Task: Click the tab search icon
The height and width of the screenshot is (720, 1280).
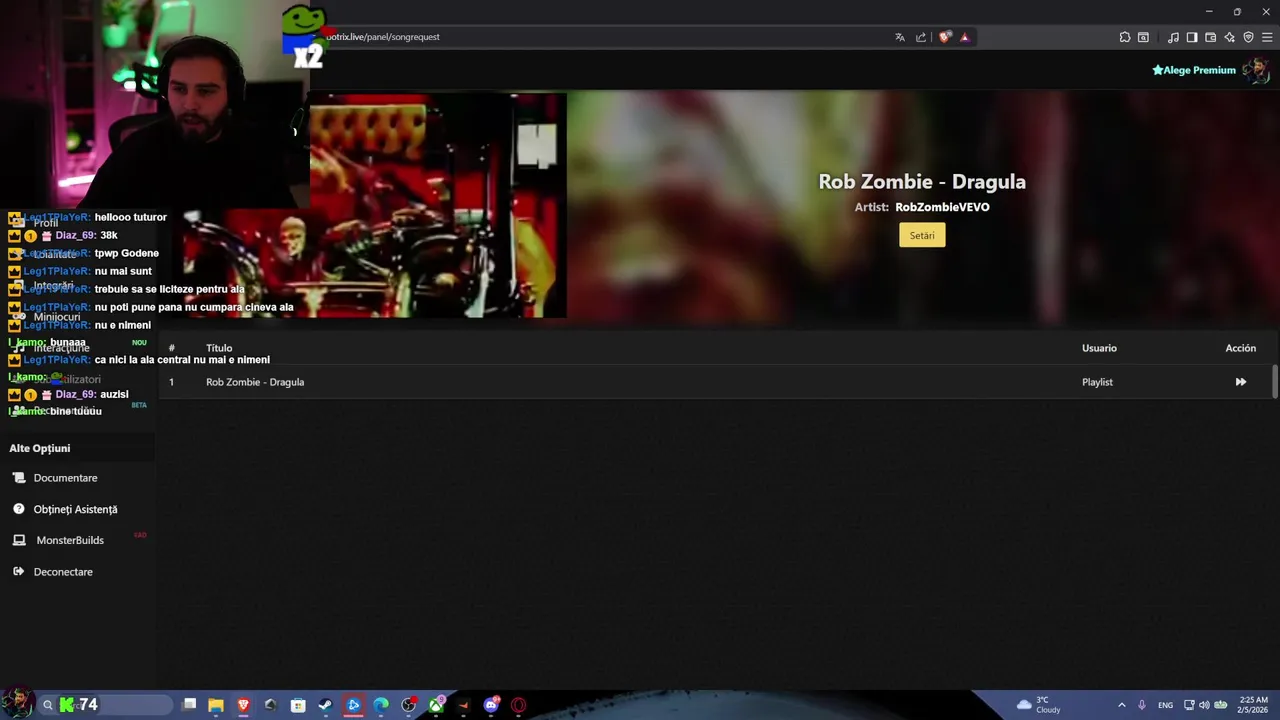Action: (x=1144, y=37)
